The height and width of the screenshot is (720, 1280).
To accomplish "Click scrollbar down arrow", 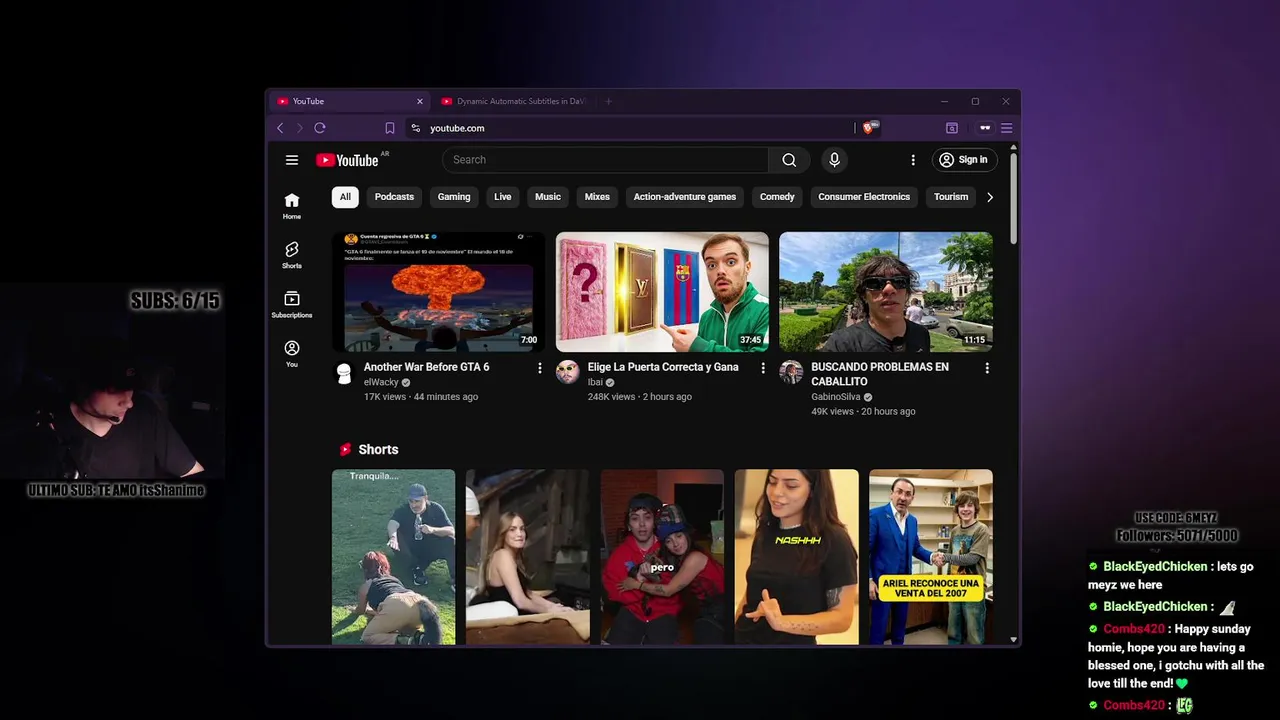I will point(1013,640).
